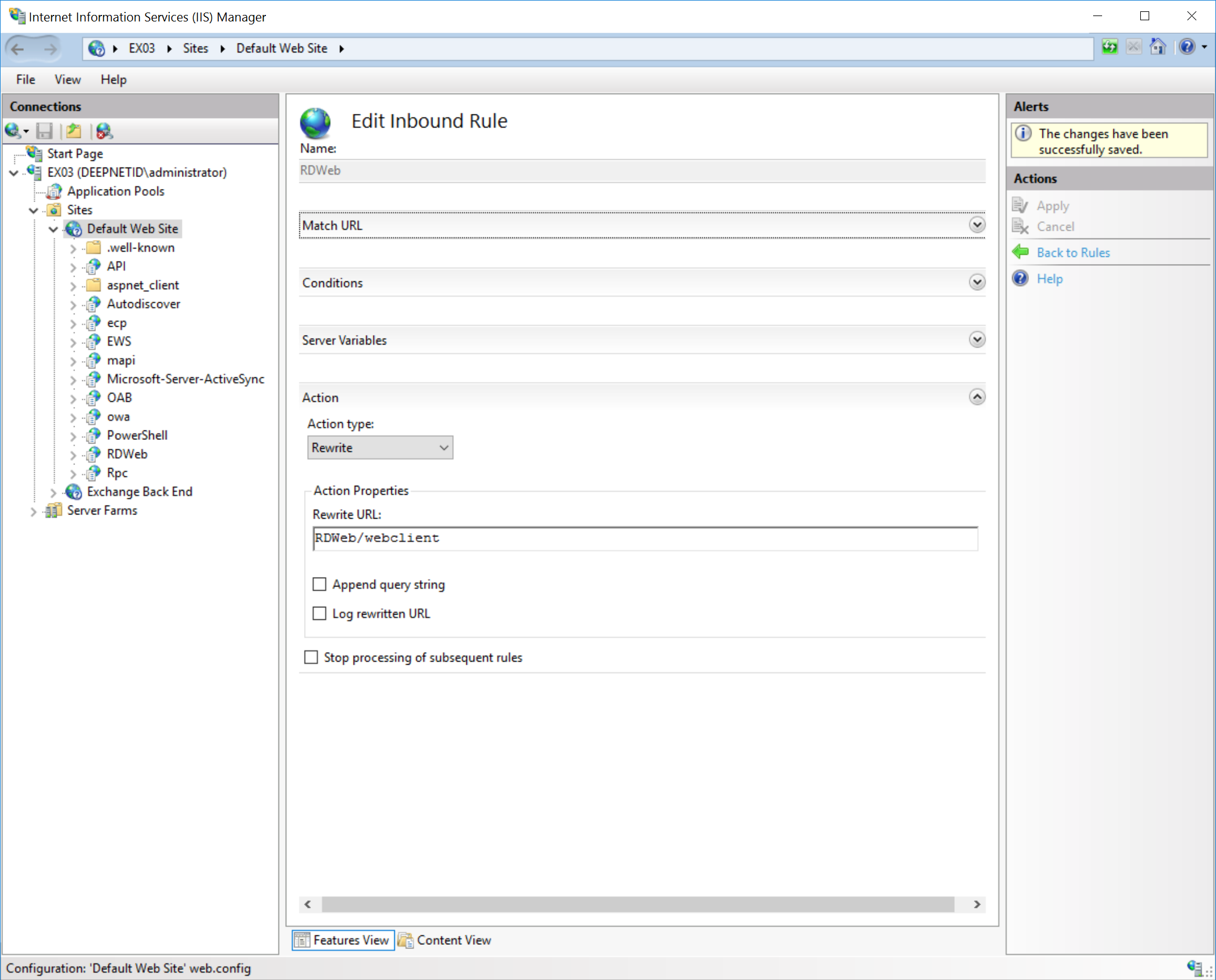The width and height of the screenshot is (1216, 980).
Task: Click into the Rewrite URL text field
Action: 644,538
